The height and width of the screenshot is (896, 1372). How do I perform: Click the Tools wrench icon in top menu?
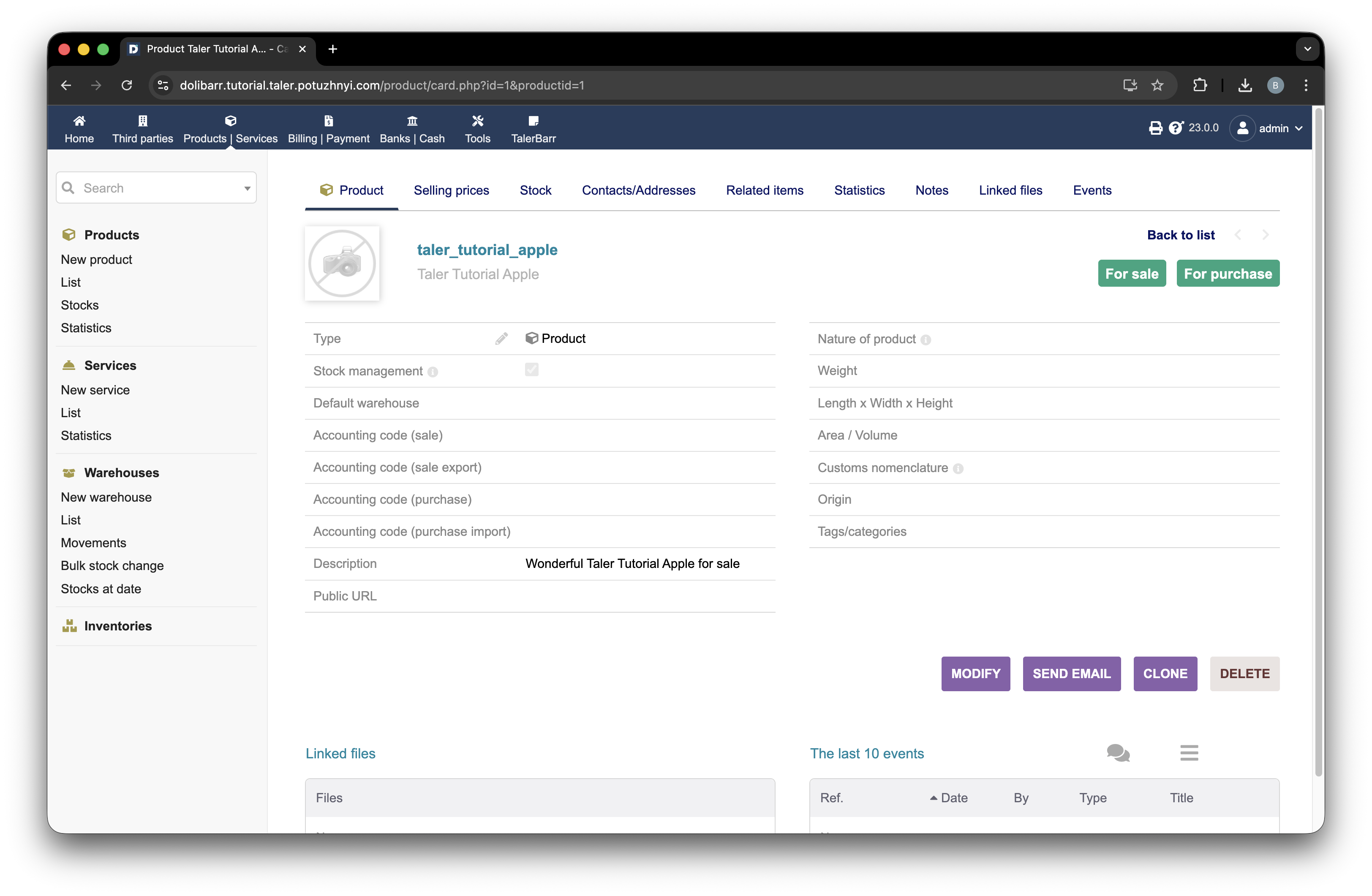click(x=477, y=121)
